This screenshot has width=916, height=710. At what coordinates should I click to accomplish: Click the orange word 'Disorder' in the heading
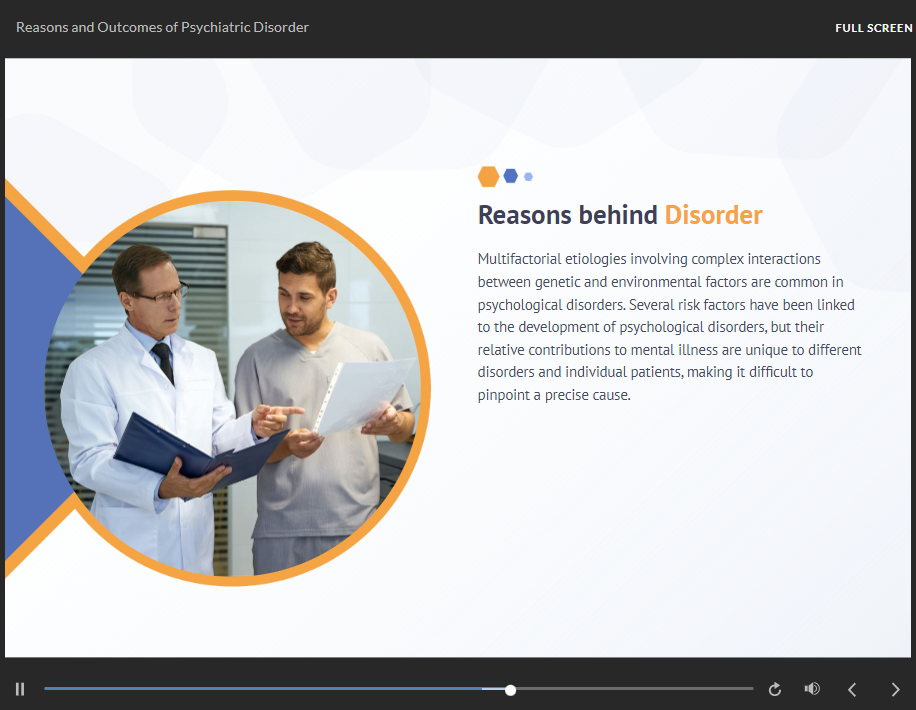(x=713, y=215)
